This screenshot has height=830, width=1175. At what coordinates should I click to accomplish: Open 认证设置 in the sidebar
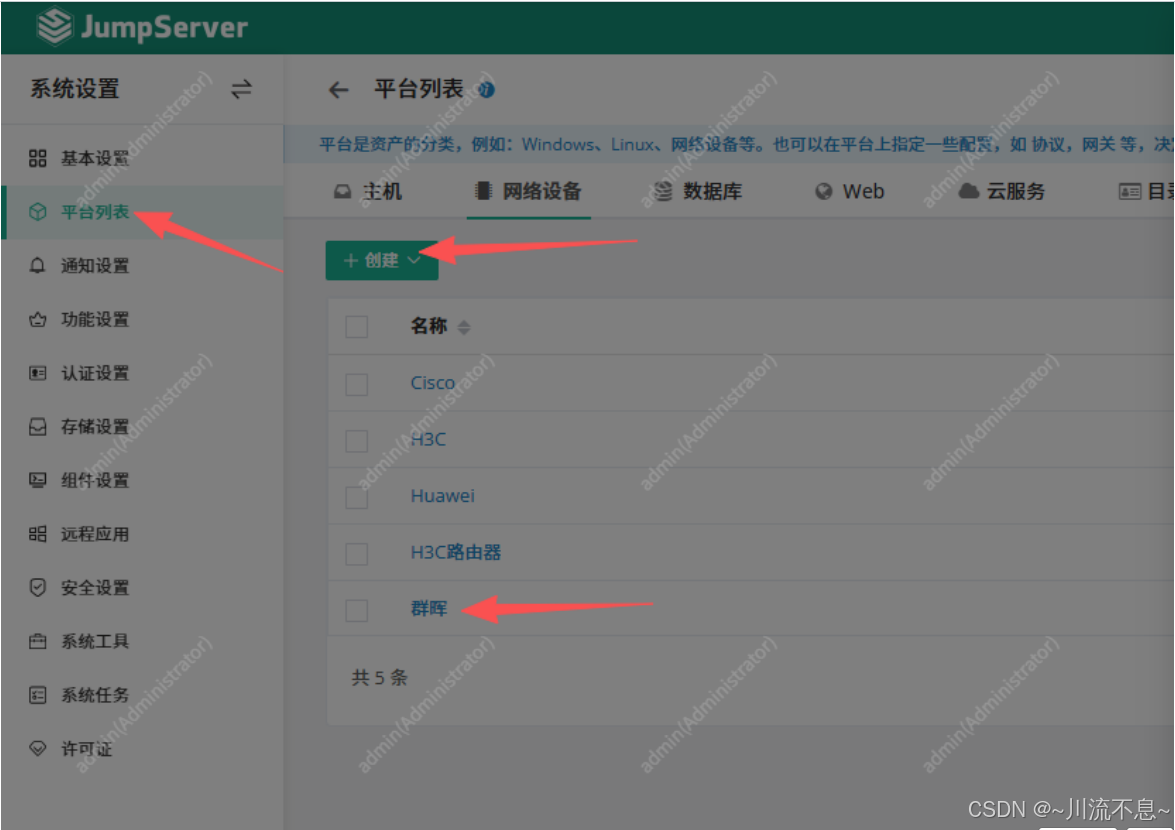95,373
